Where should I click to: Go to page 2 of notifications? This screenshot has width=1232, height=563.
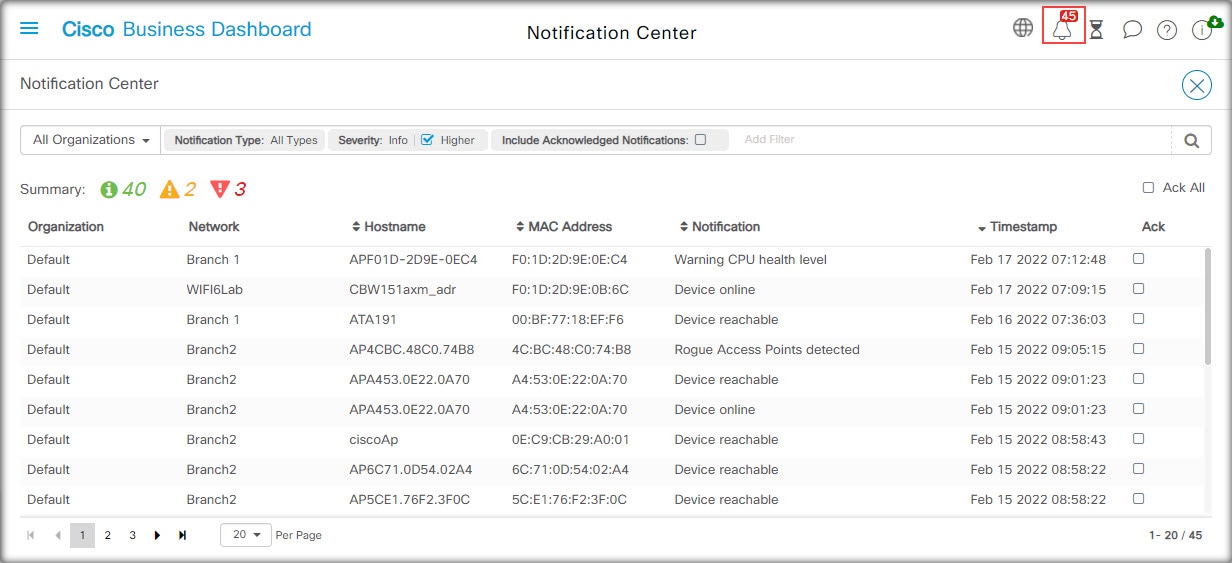107,535
